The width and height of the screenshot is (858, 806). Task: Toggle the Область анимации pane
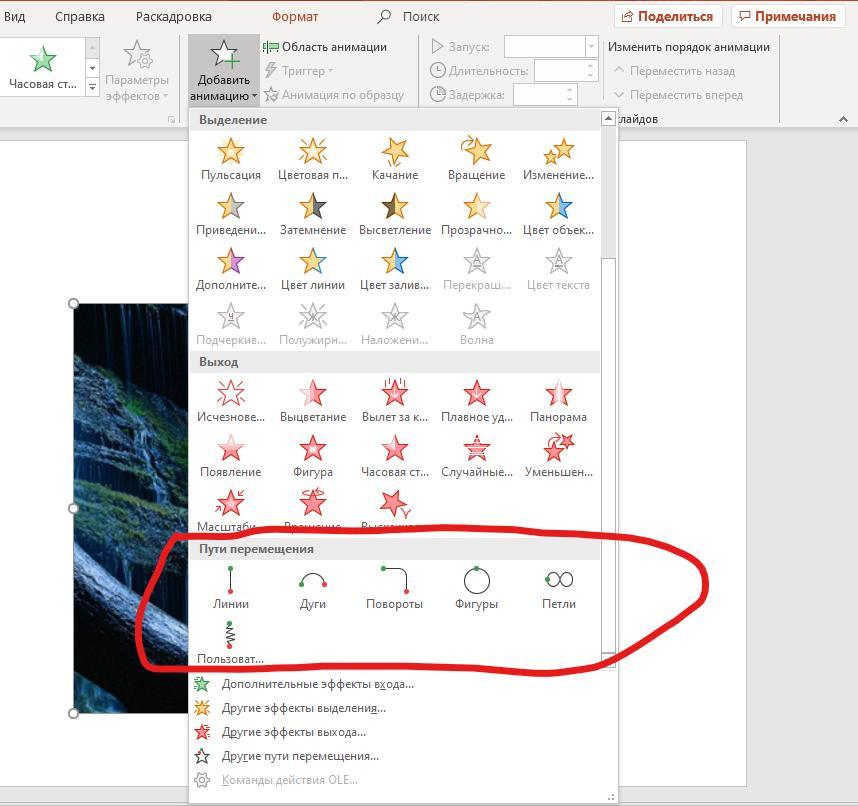point(325,47)
